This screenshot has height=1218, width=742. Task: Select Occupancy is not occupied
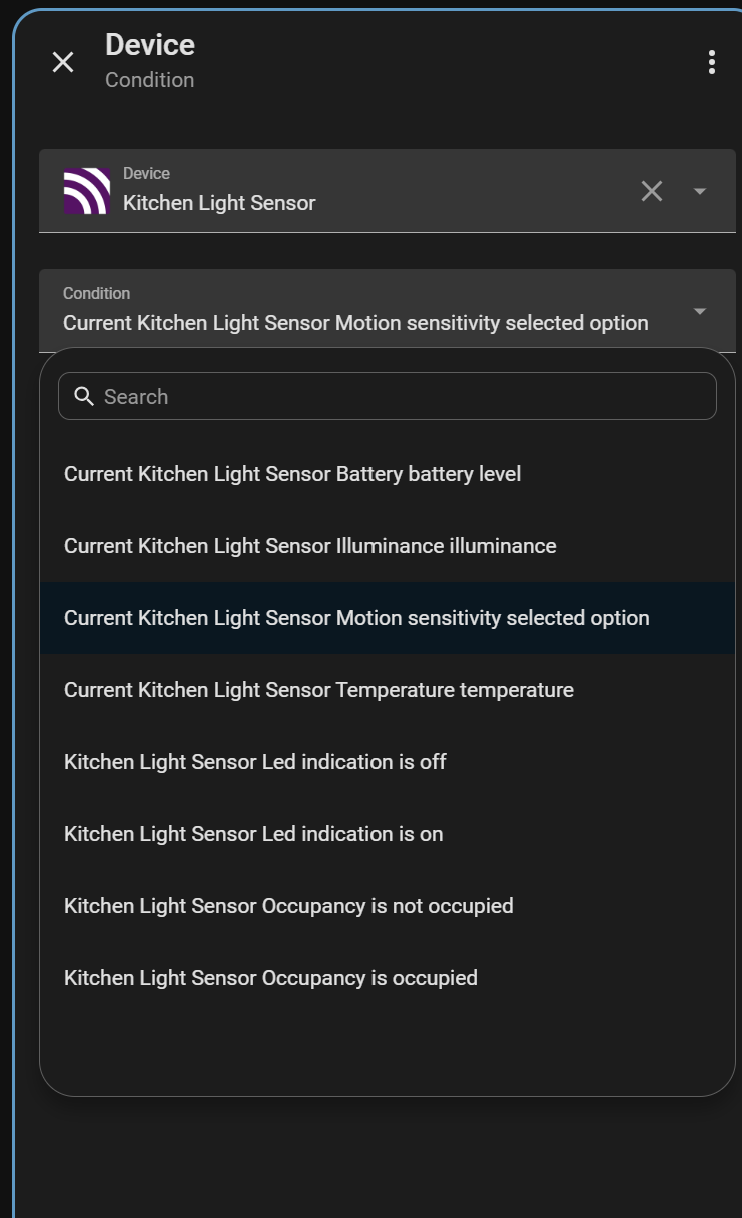pos(387,906)
